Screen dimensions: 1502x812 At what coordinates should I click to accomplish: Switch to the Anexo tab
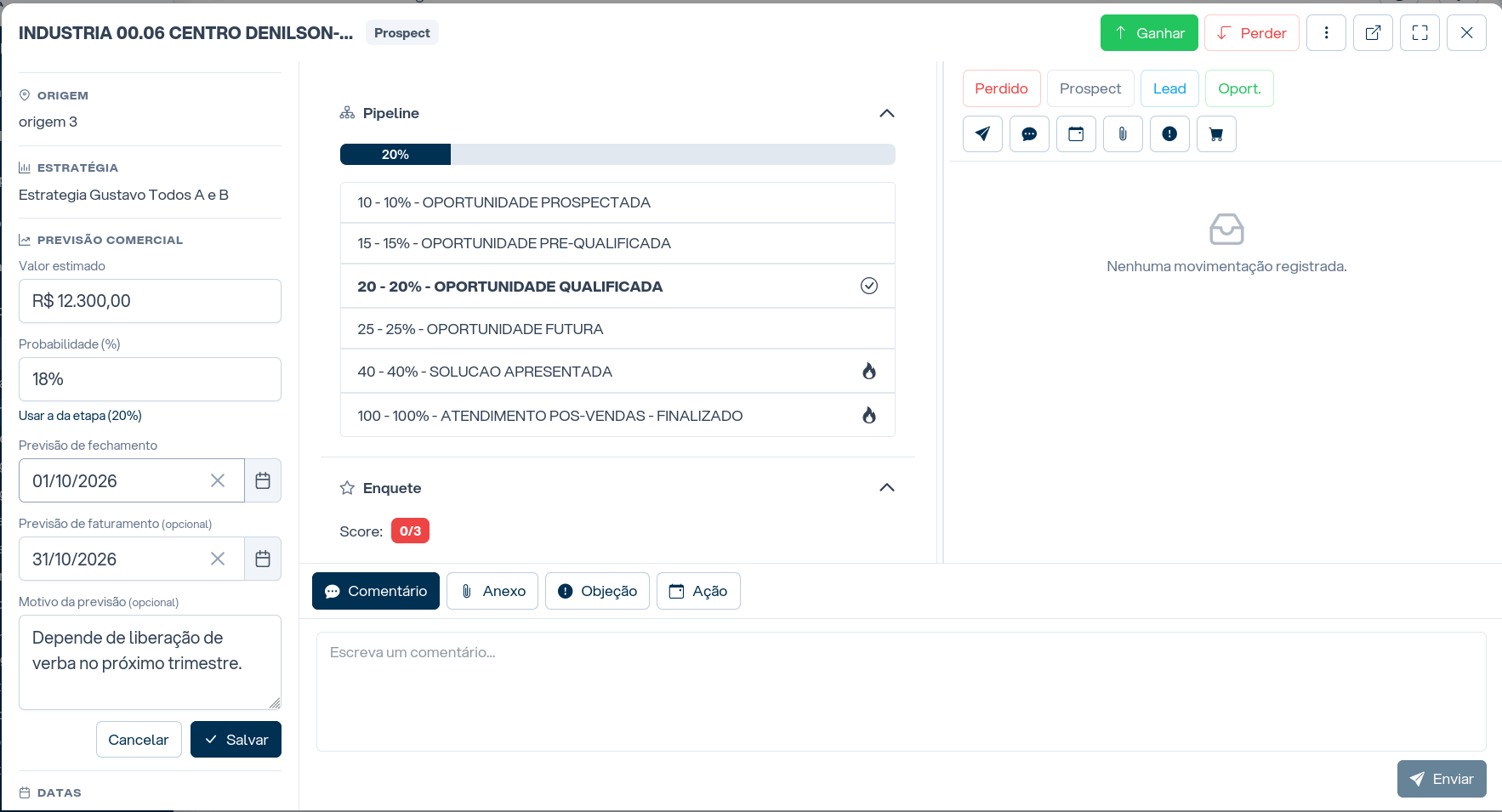[x=492, y=591]
